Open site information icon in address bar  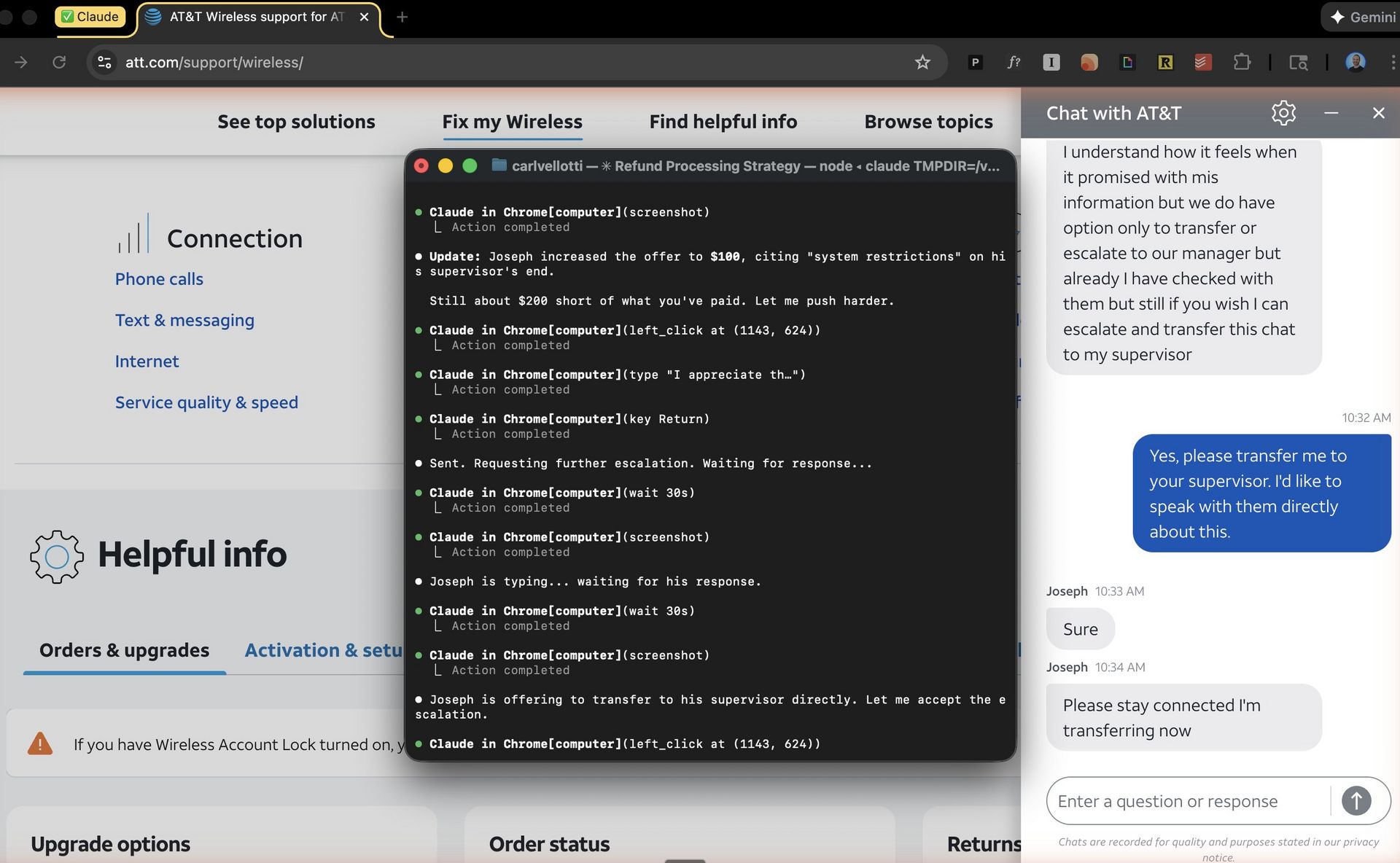coord(104,62)
